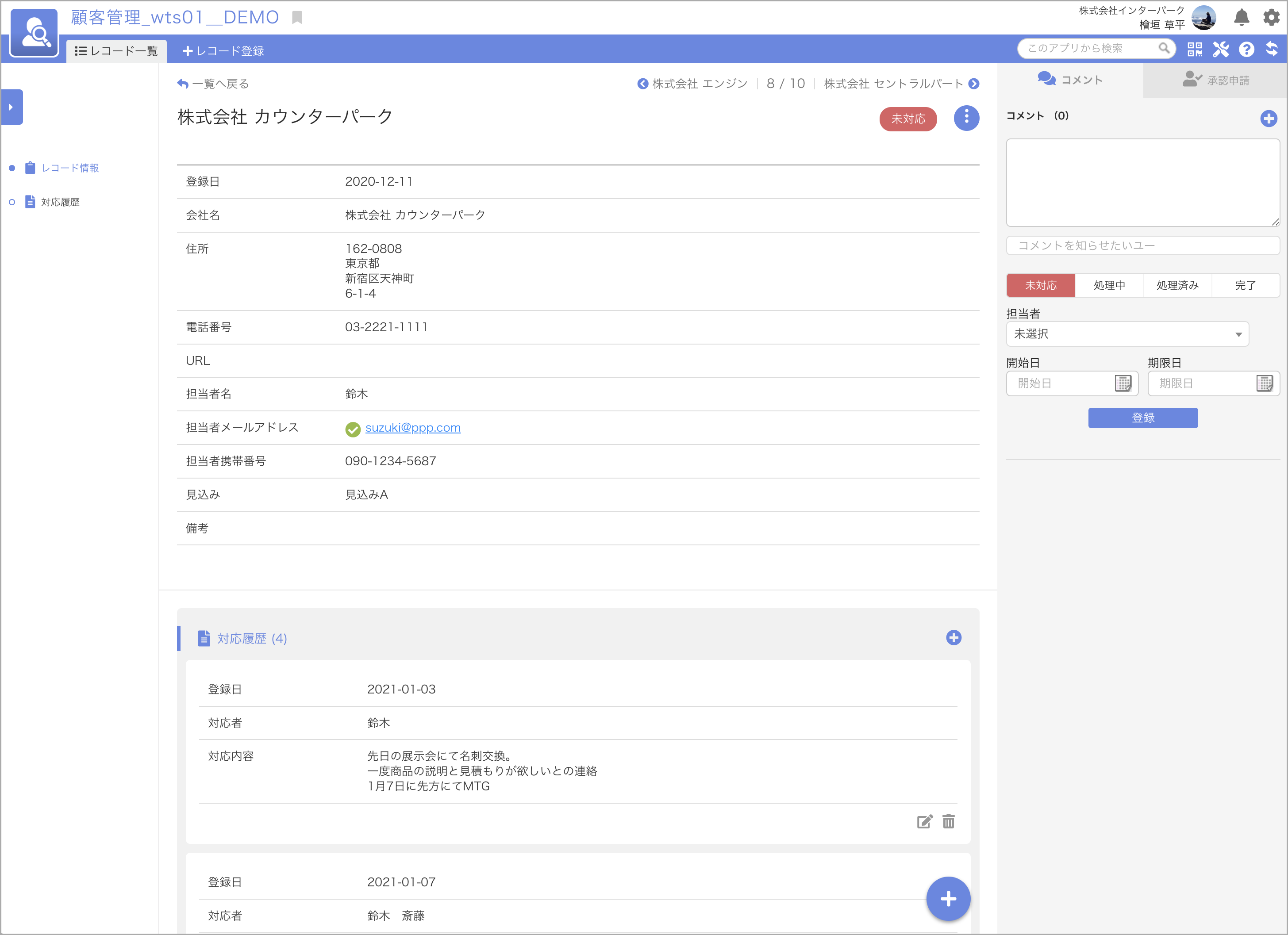Open the レコード登録 tab
Image resolution: width=1288 pixels, height=935 pixels.
223,51
